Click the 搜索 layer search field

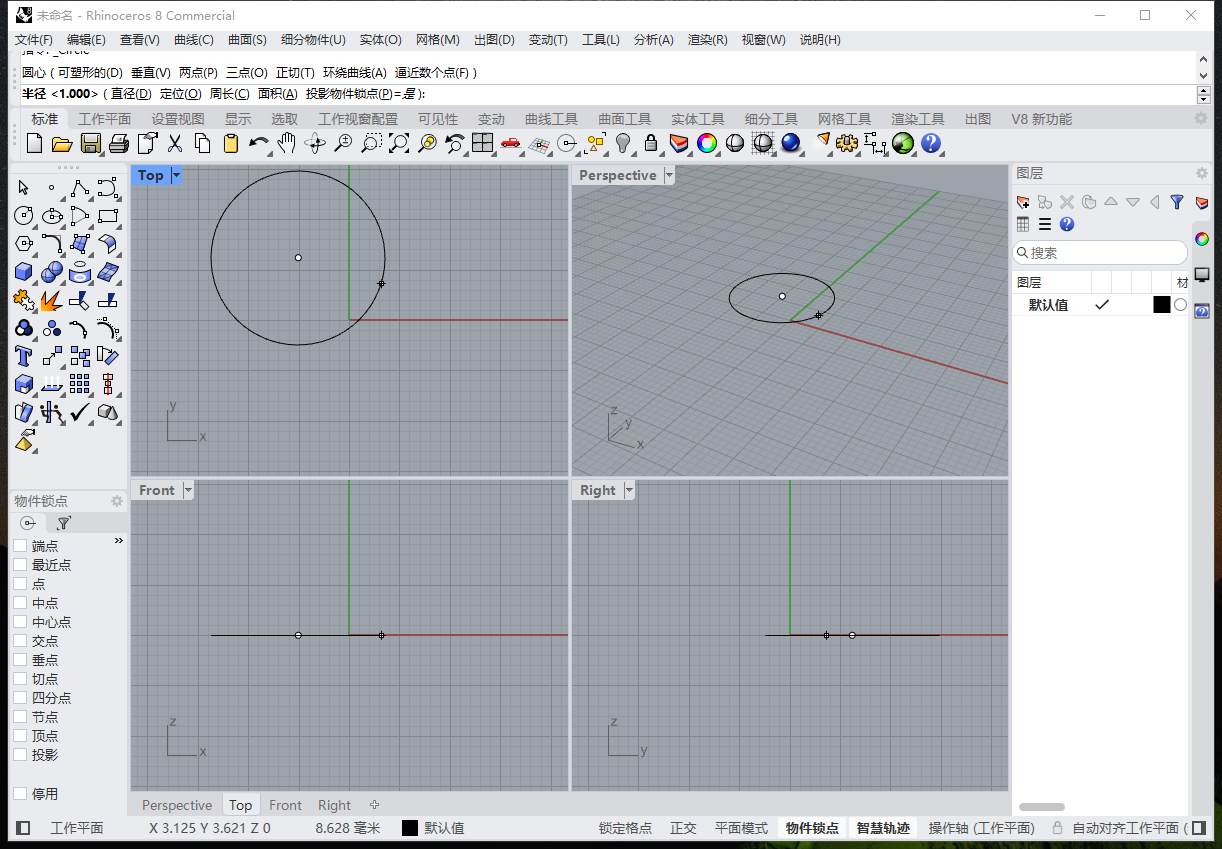[1101, 253]
